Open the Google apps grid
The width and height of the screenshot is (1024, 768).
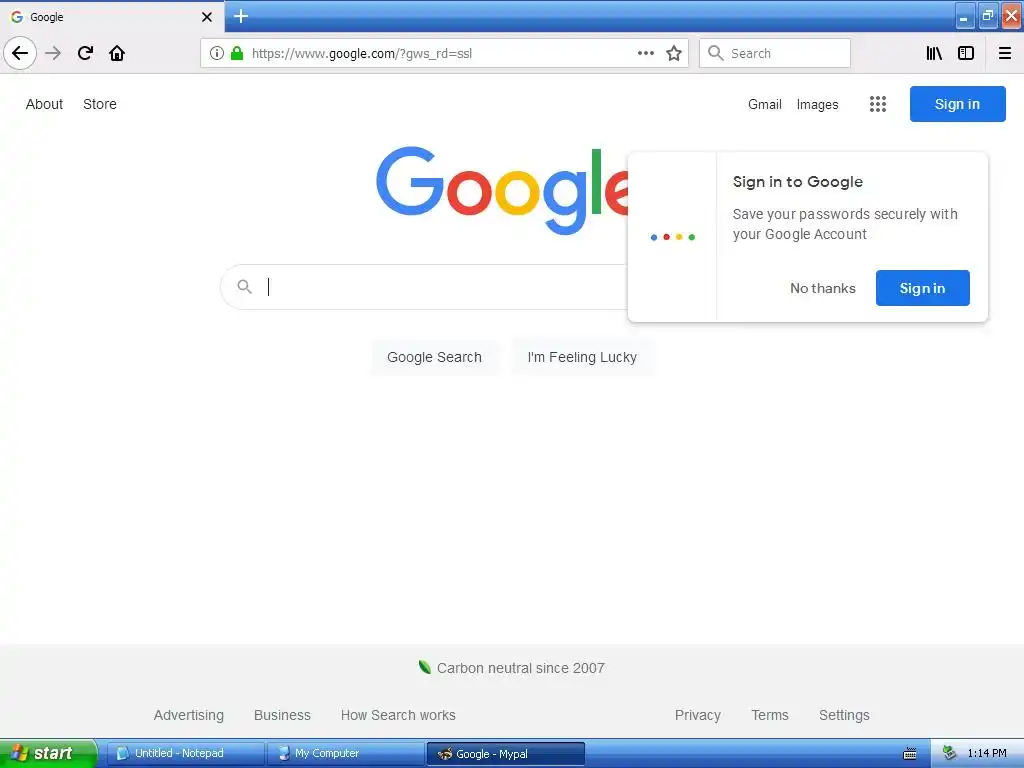pos(878,104)
